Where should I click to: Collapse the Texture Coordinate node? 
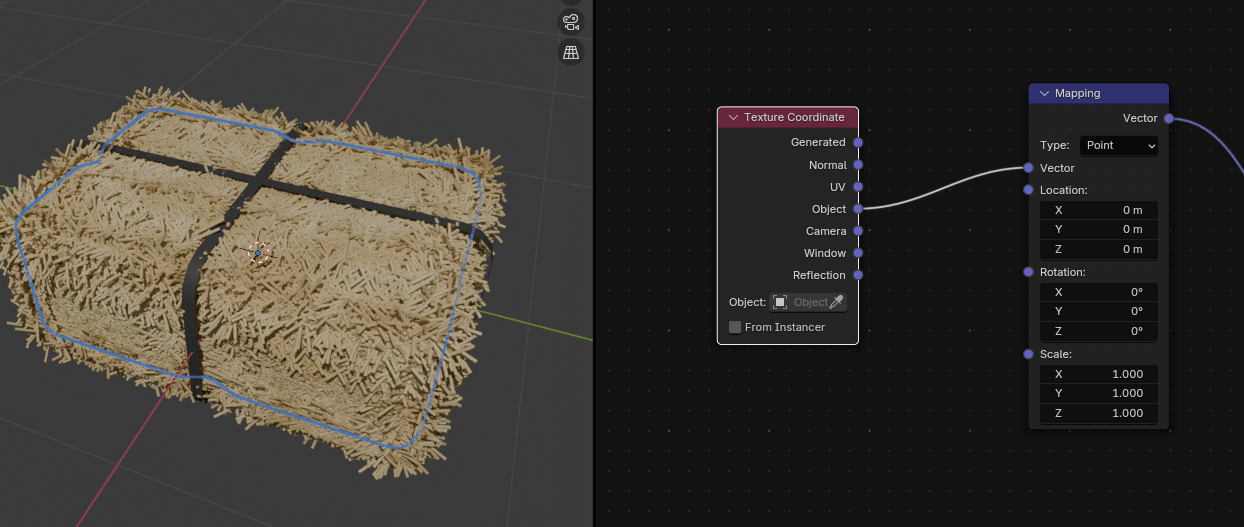coord(733,118)
